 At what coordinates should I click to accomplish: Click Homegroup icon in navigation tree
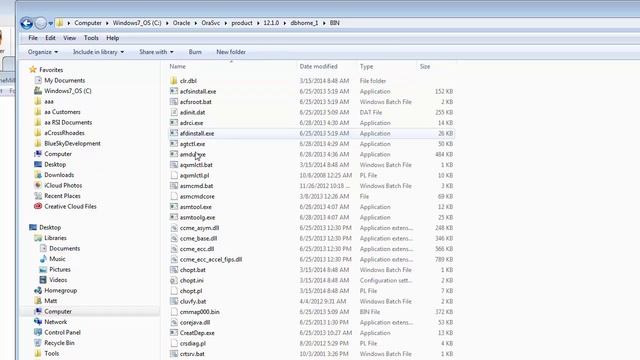tap(38, 290)
